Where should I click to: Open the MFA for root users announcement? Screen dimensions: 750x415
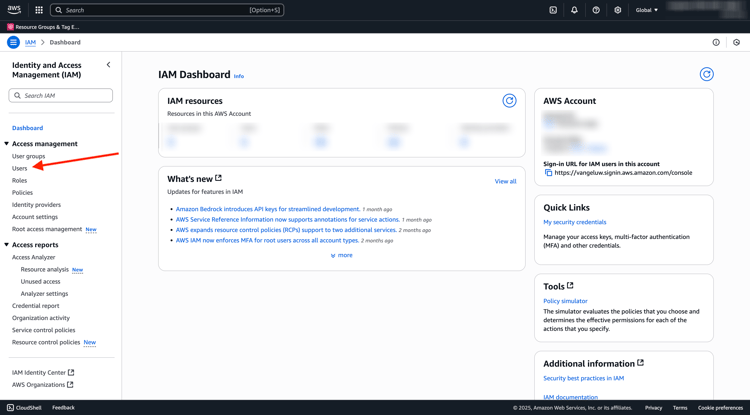(267, 240)
